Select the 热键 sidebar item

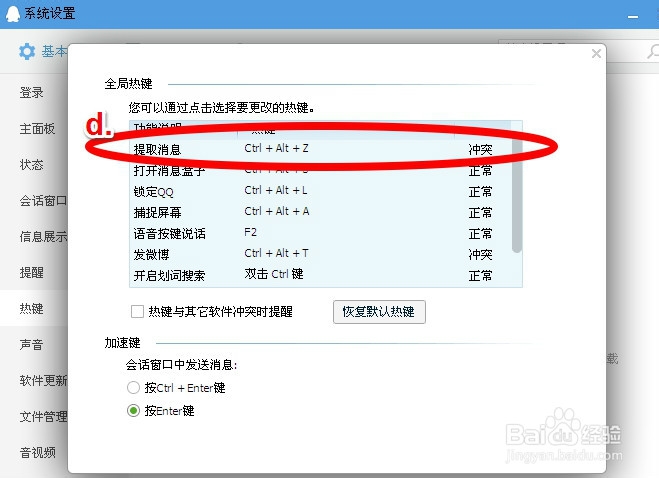pos(32,309)
